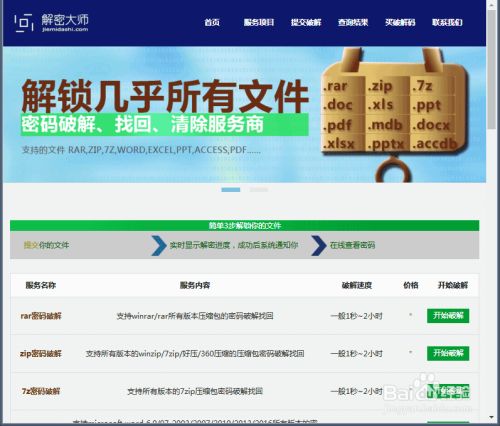Click the winrar/rar service description text
The width and height of the screenshot is (500, 426).
(195, 316)
